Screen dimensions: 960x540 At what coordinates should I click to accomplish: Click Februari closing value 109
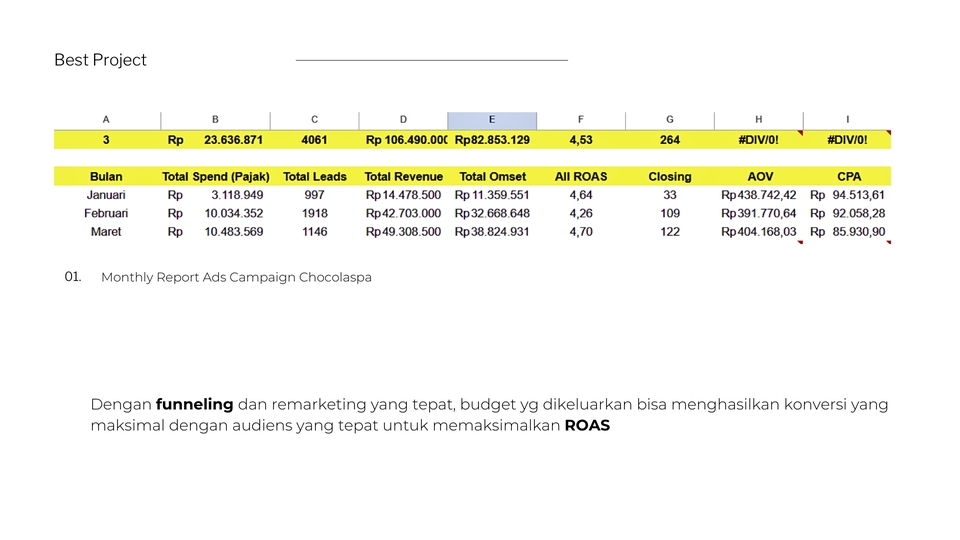coord(670,213)
